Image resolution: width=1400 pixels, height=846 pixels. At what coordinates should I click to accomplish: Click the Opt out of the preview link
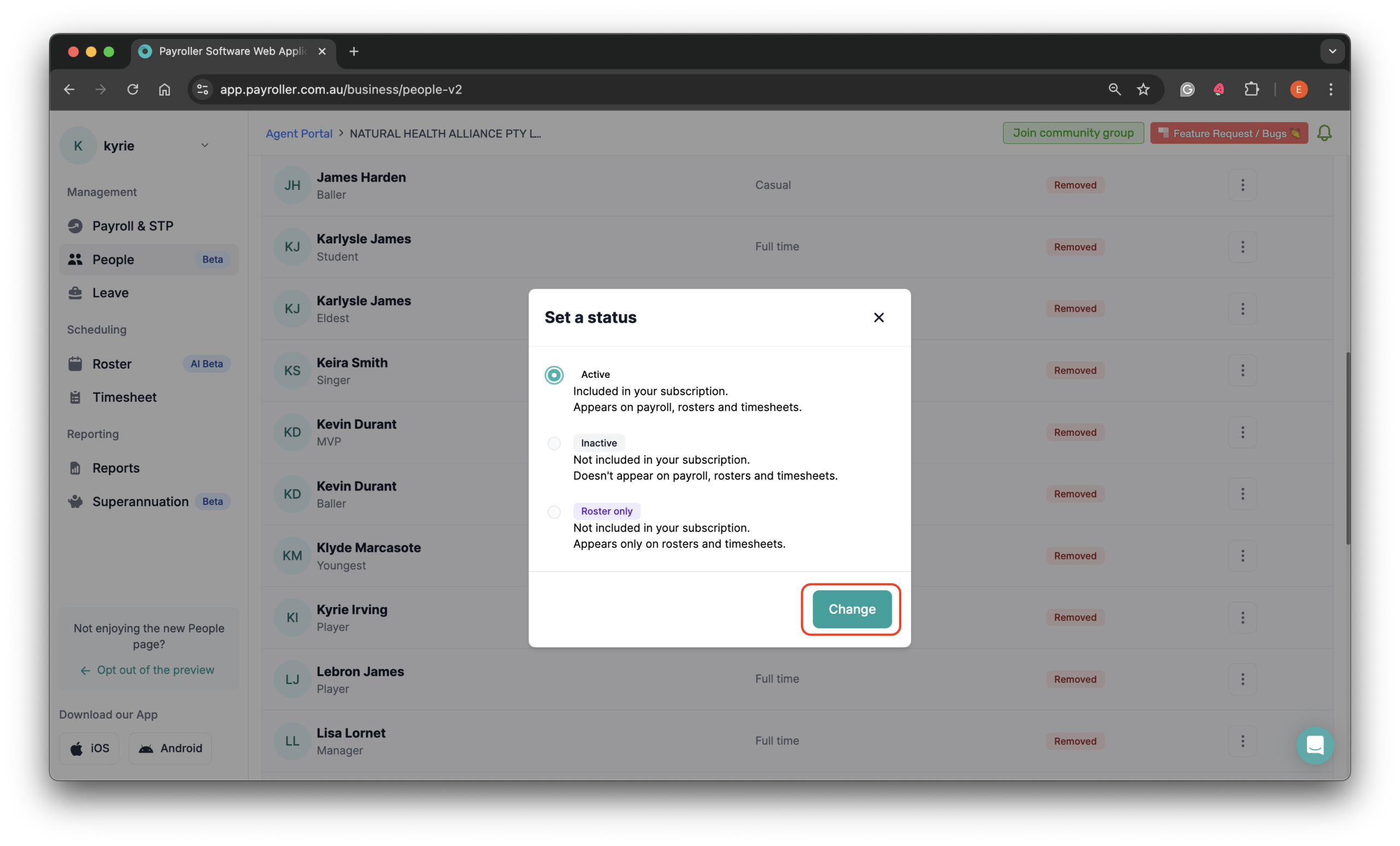point(155,670)
